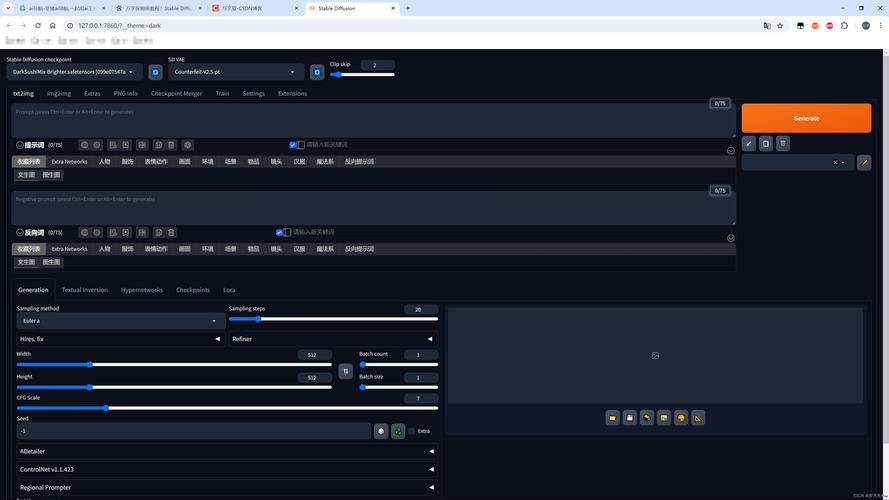This screenshot has height=500, width=889.
Task: Switch to the img2img tab
Action: click(58, 93)
